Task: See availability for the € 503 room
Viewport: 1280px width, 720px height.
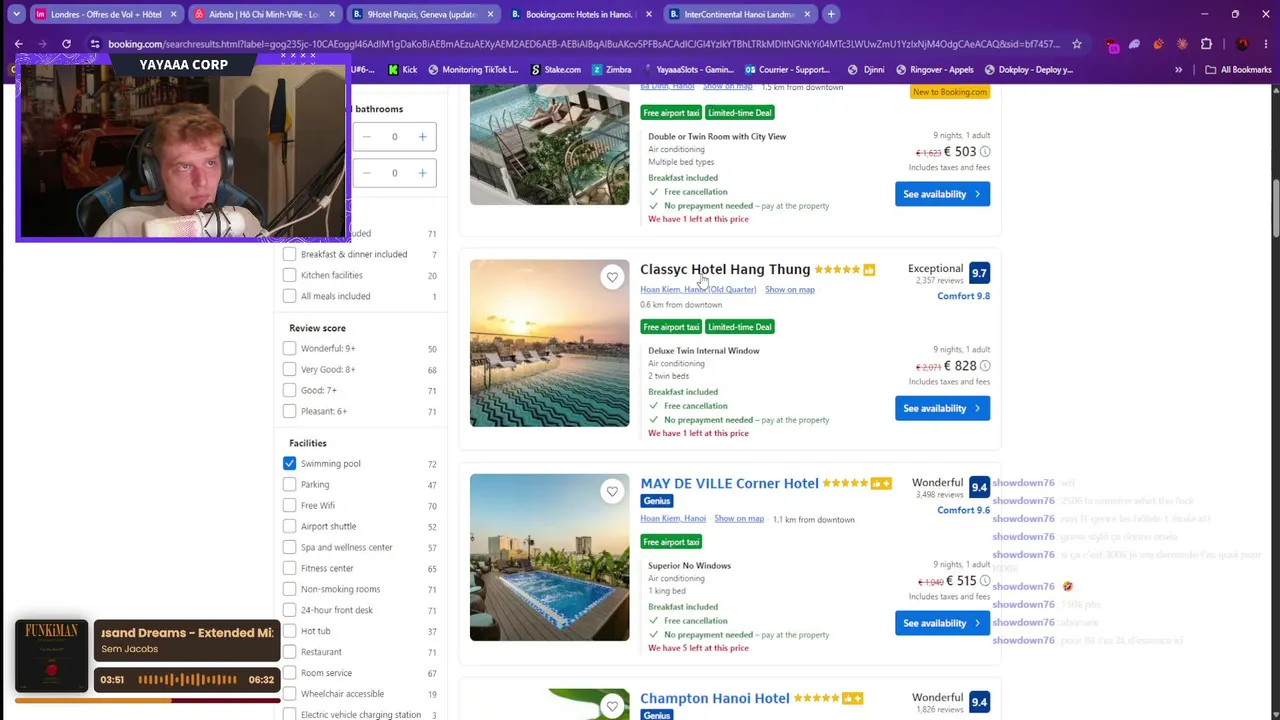Action: pyautogui.click(x=942, y=194)
